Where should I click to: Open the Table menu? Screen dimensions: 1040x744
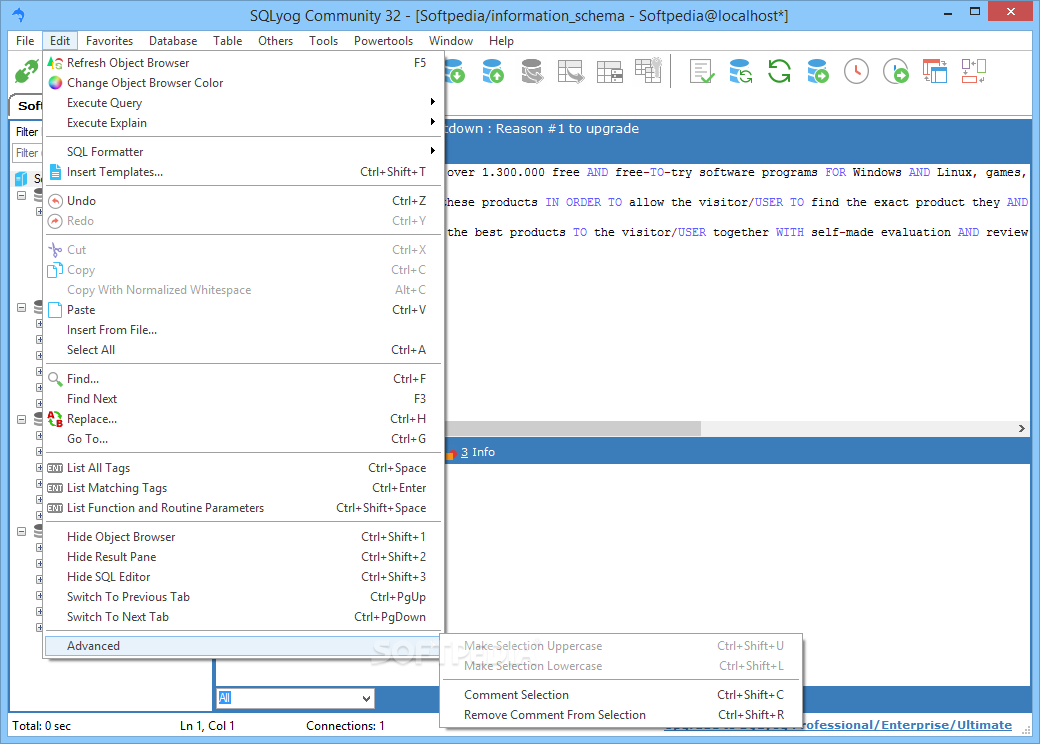228,41
